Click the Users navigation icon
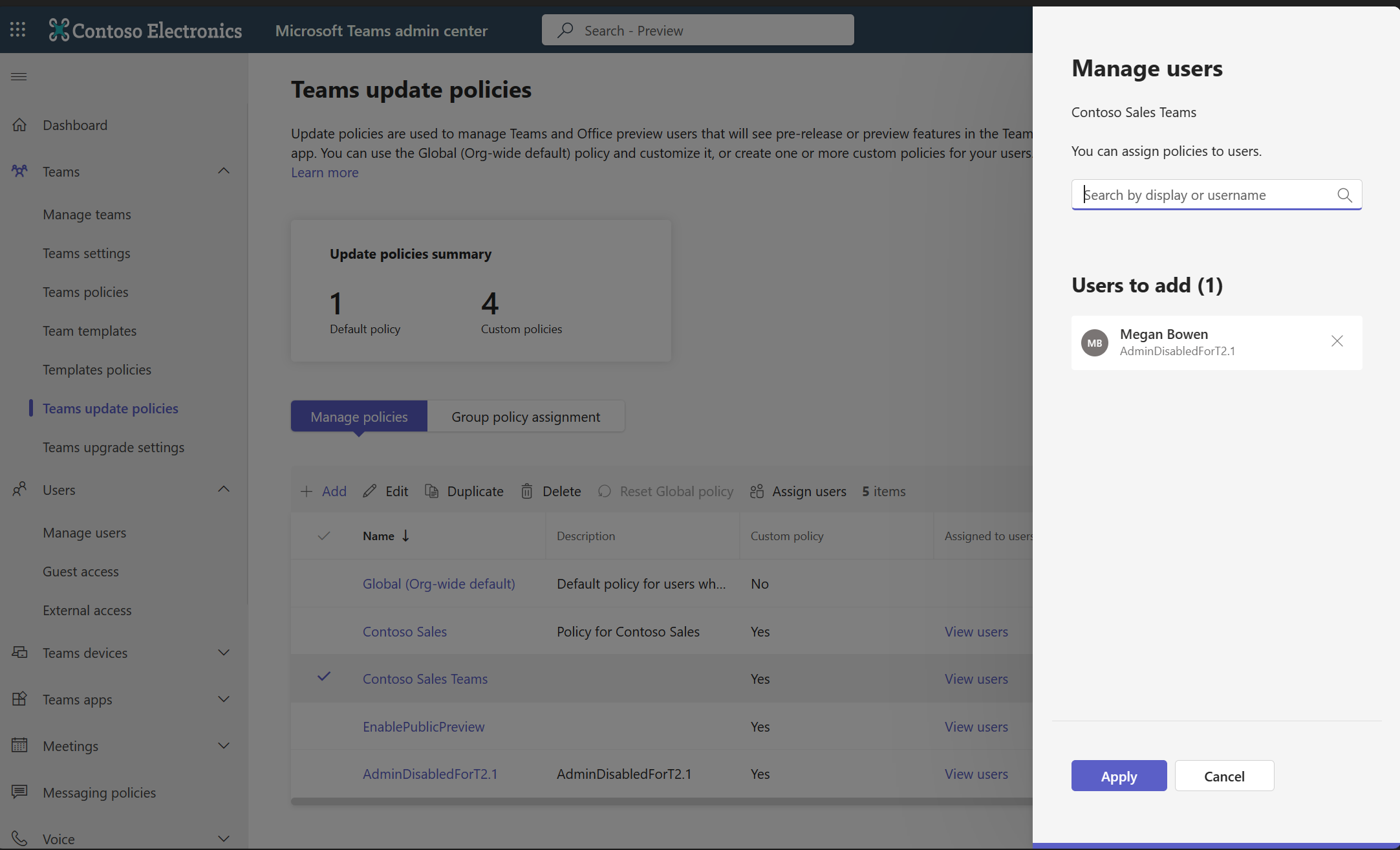The image size is (1400, 850). (x=19, y=489)
